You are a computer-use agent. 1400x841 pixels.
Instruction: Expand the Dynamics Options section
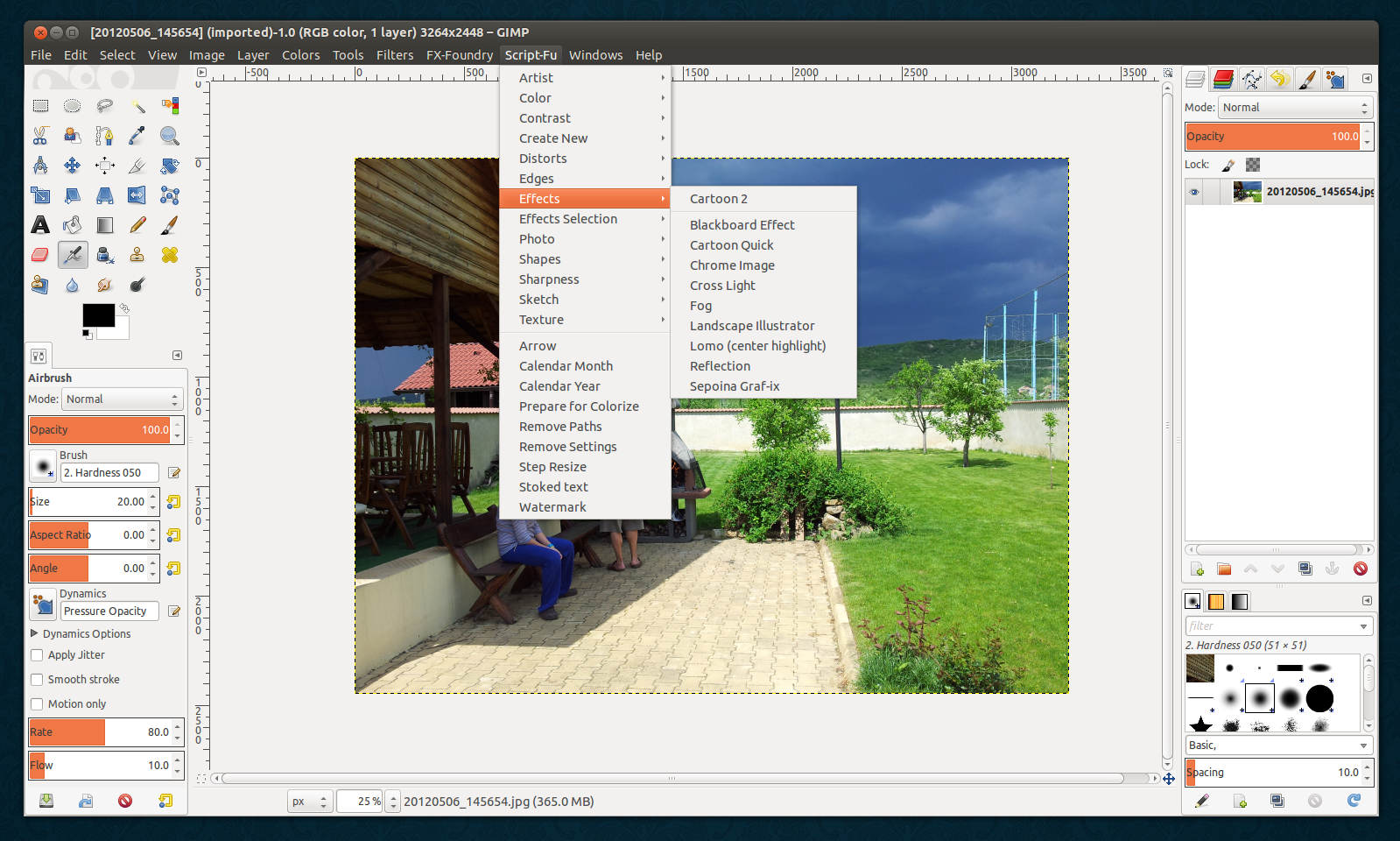pyautogui.click(x=35, y=633)
